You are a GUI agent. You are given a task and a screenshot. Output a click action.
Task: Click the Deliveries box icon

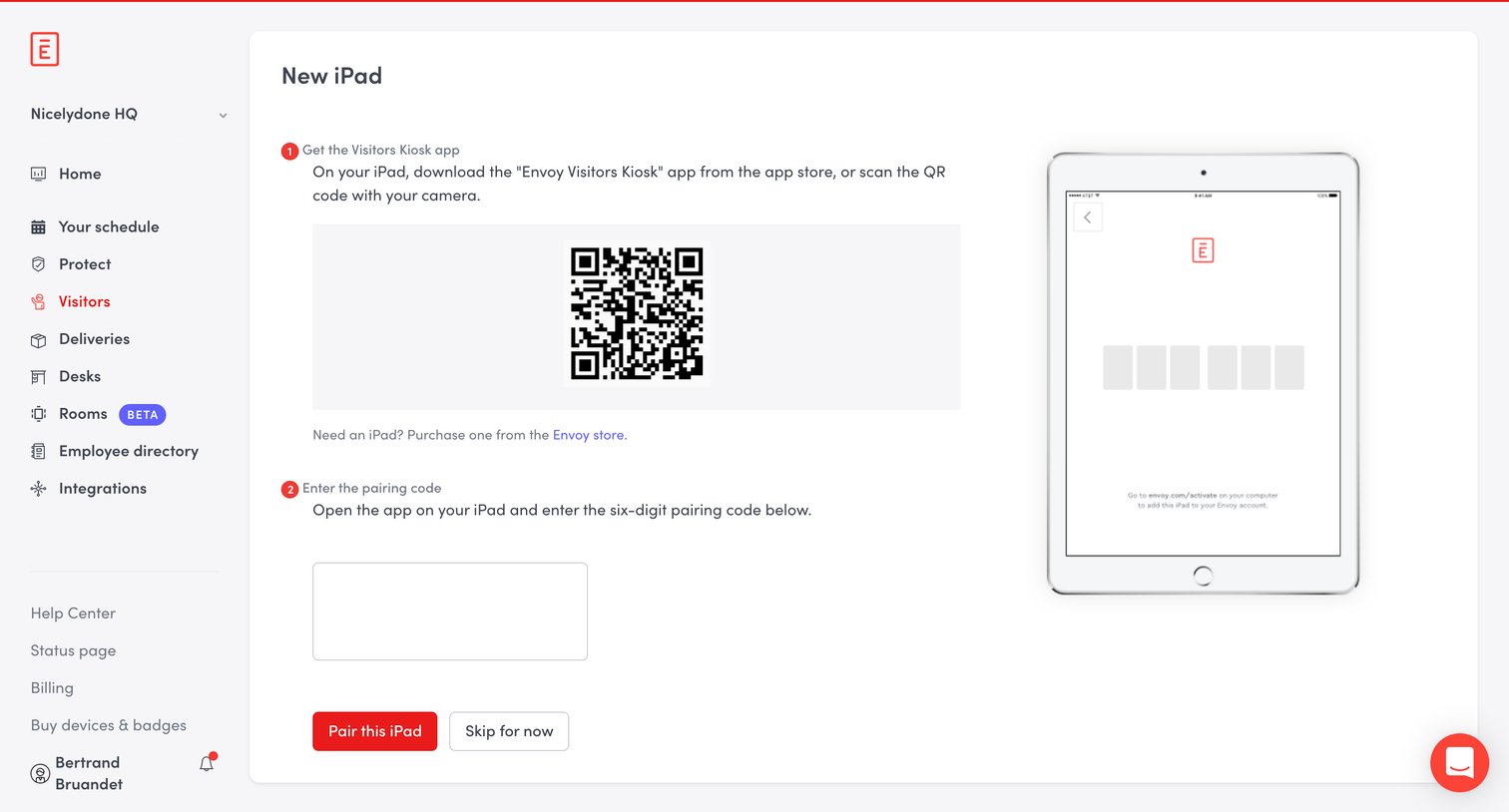coord(38,340)
